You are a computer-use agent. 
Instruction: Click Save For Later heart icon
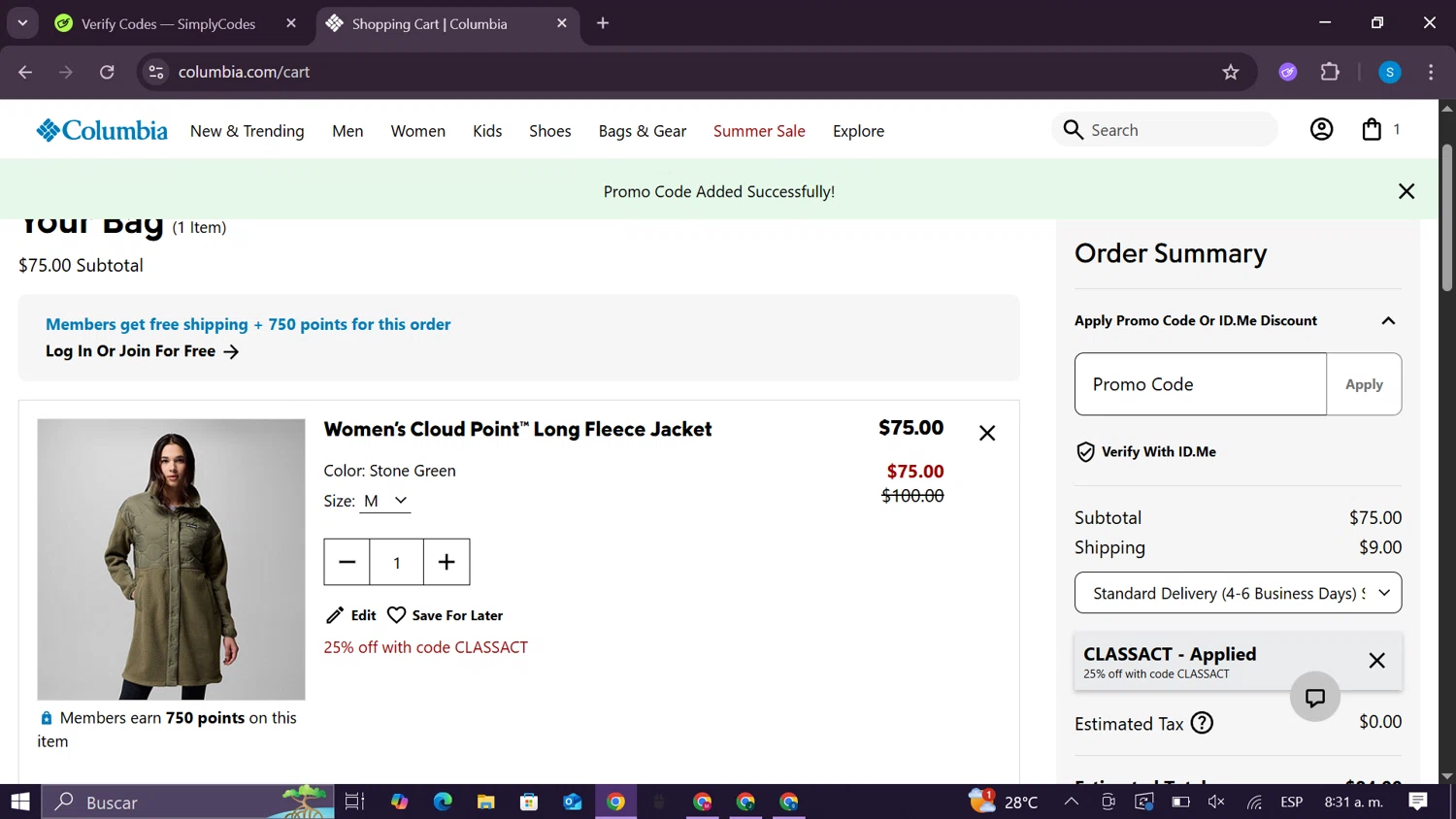pyautogui.click(x=396, y=615)
